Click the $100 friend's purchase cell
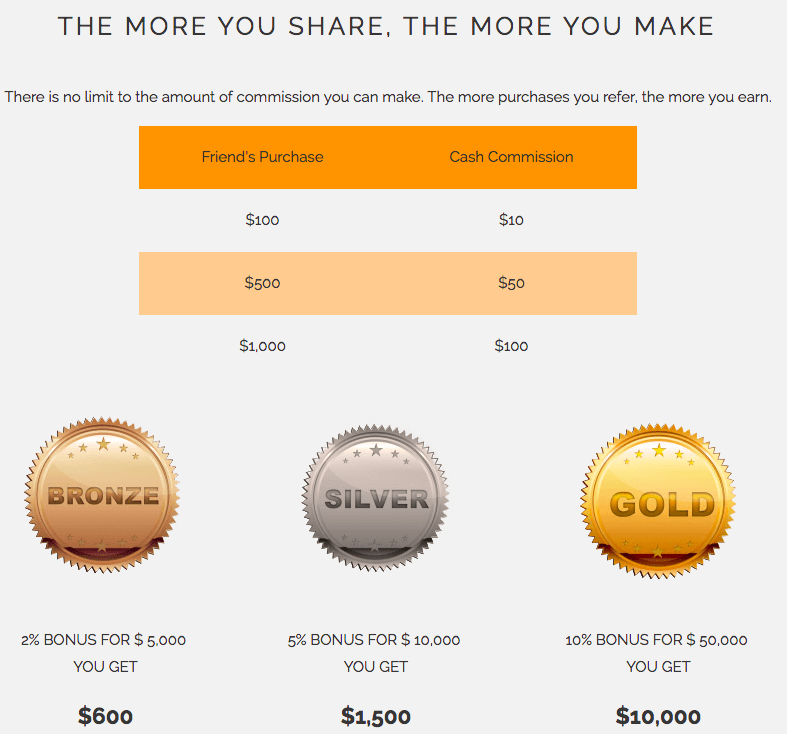The height and width of the screenshot is (734, 787). (x=262, y=220)
